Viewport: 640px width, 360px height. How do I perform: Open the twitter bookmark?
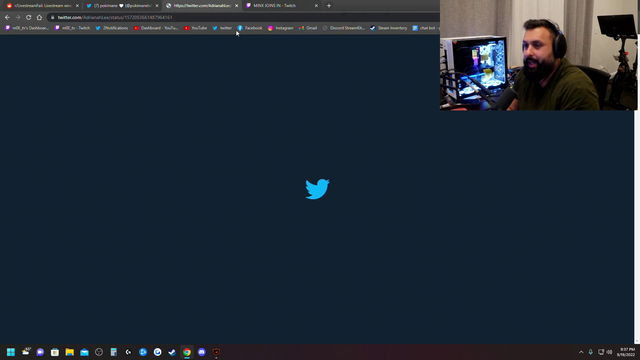click(222, 28)
